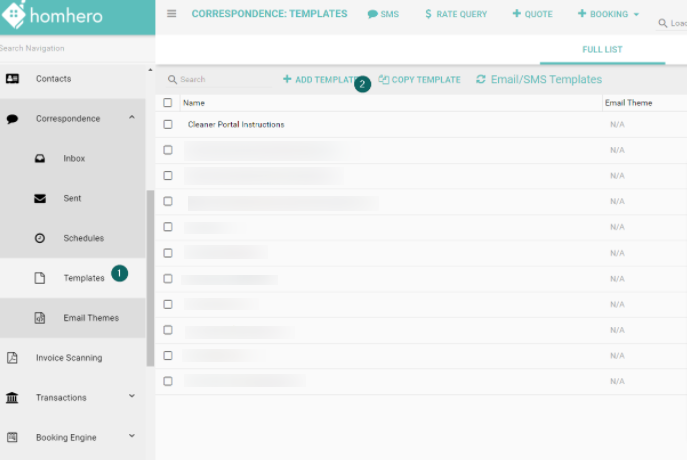
Task: Click the Sent mail icon
Action: coord(40,198)
